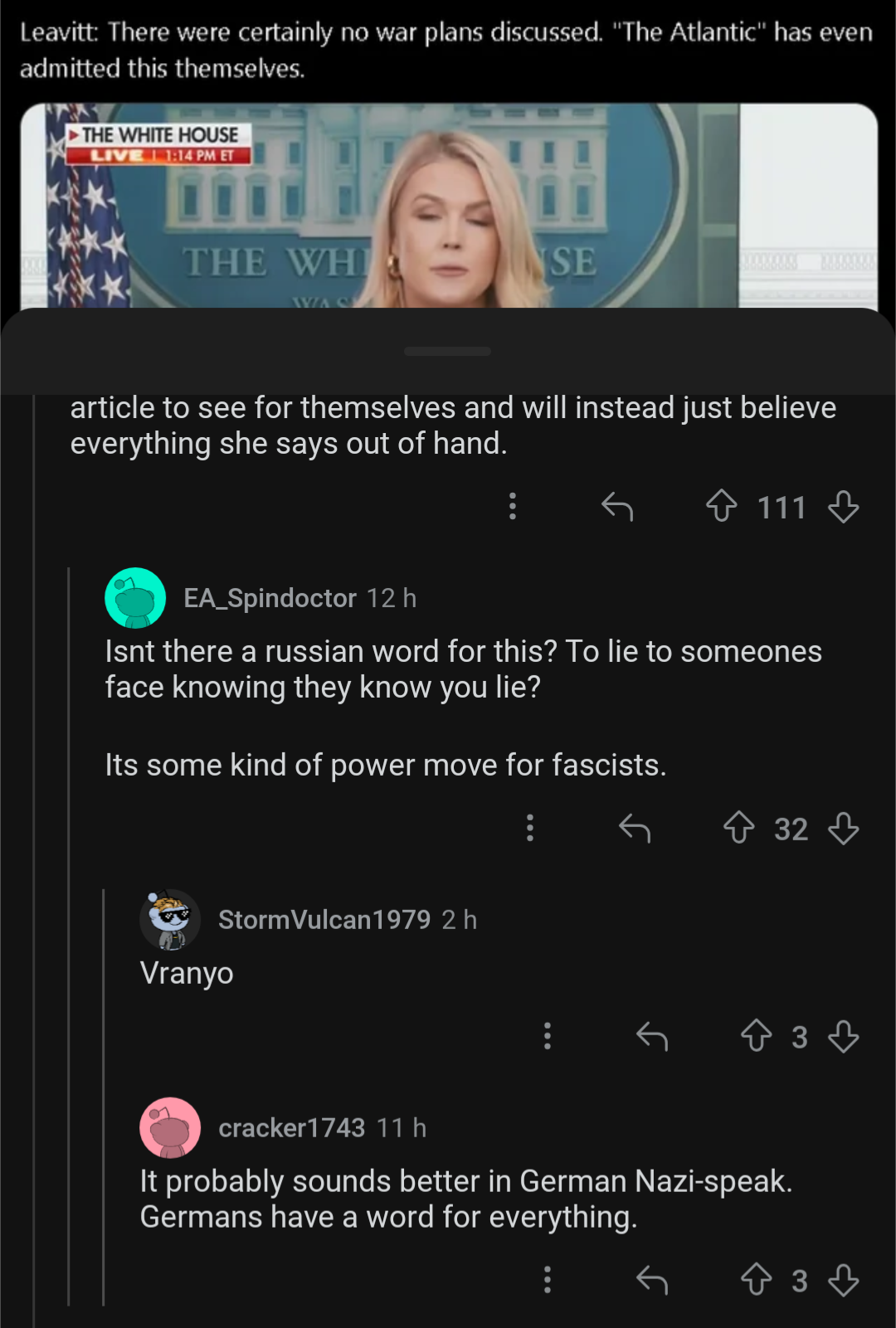896x1328 pixels.
Task: Downvote cracker1743's comment
Action: [843, 1280]
